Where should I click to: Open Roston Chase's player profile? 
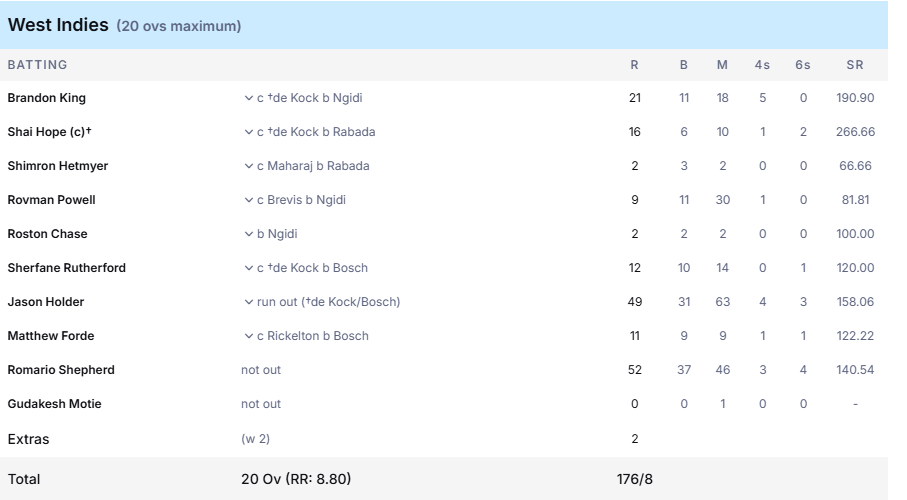point(47,234)
